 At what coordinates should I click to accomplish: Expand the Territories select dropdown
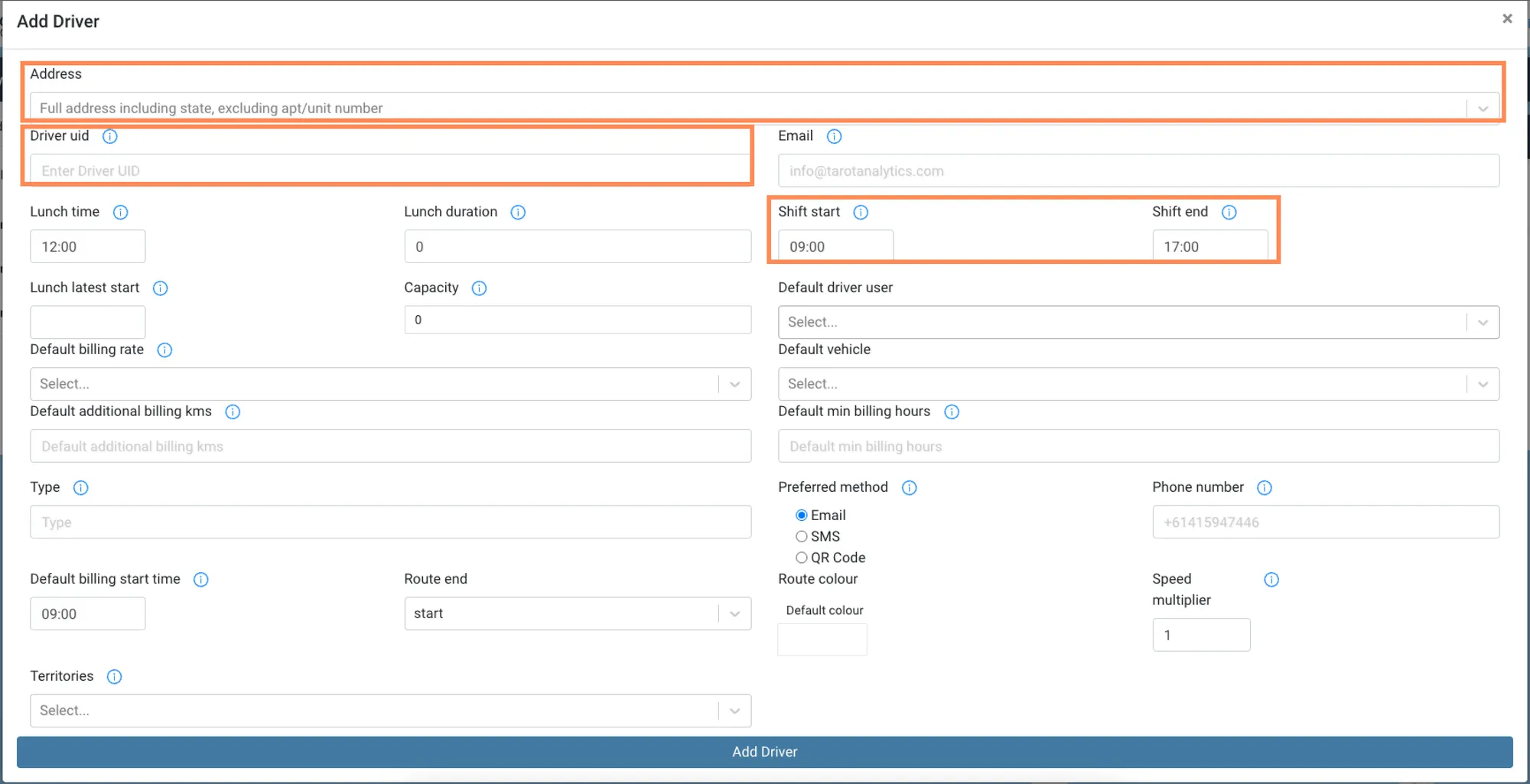pyautogui.click(x=390, y=711)
